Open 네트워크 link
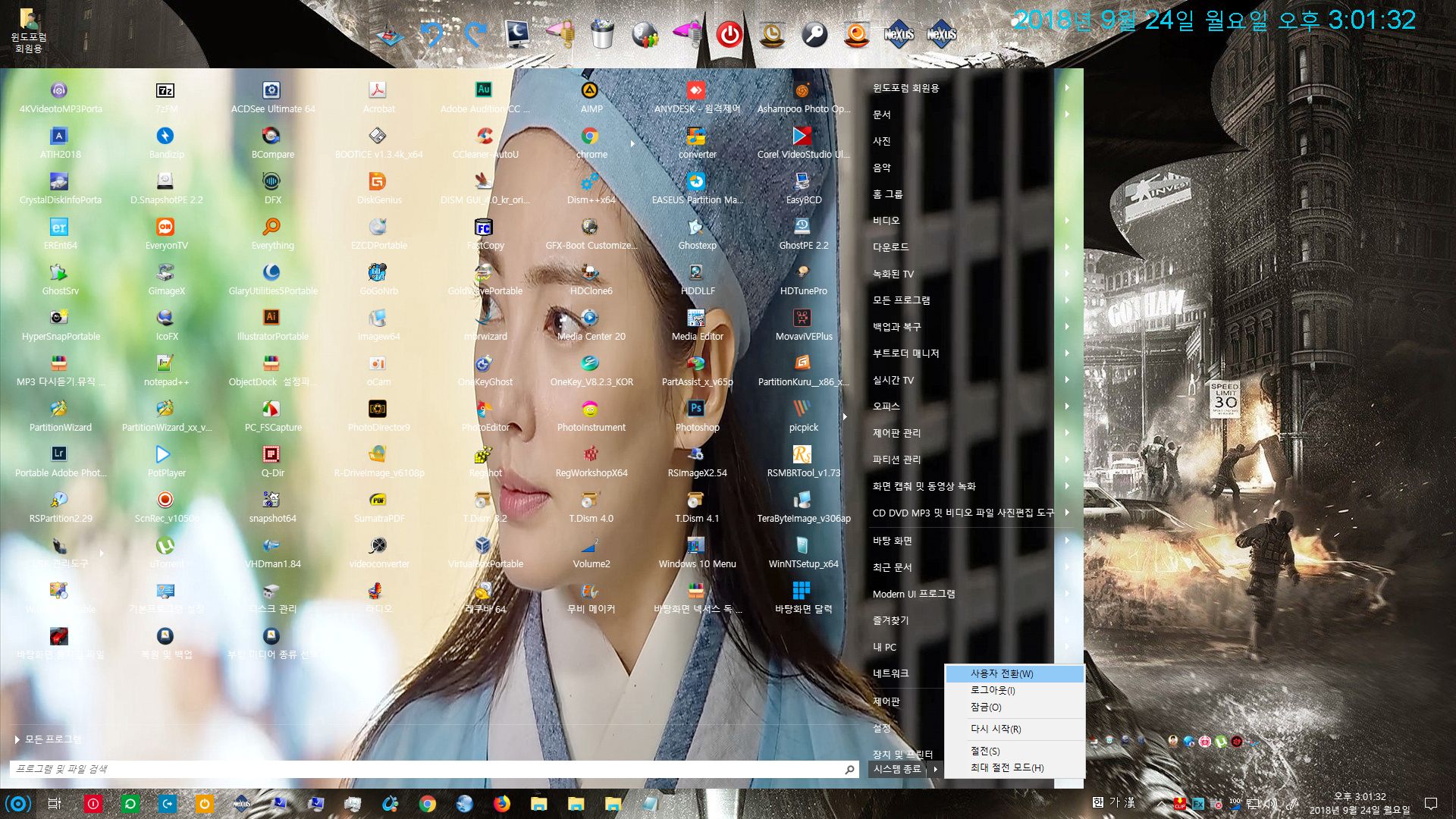Viewport: 1456px width, 819px height. [890, 673]
